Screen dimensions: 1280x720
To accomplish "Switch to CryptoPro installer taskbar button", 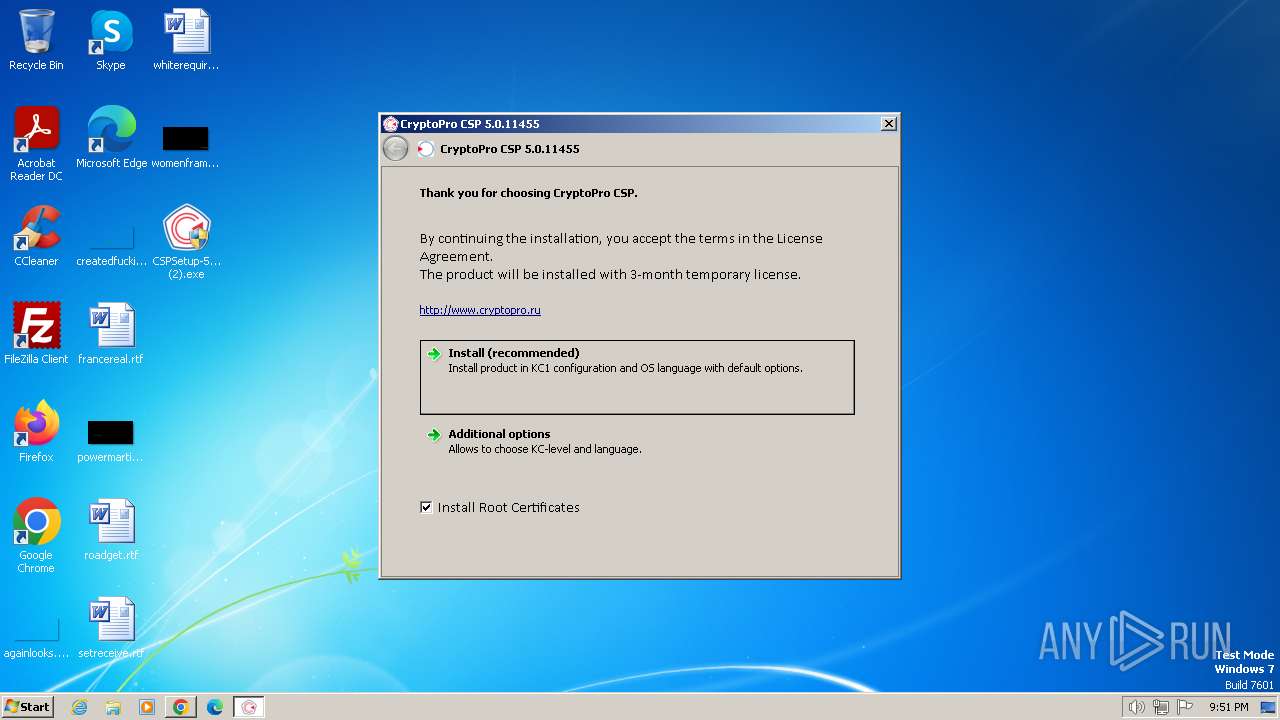I will 249,707.
